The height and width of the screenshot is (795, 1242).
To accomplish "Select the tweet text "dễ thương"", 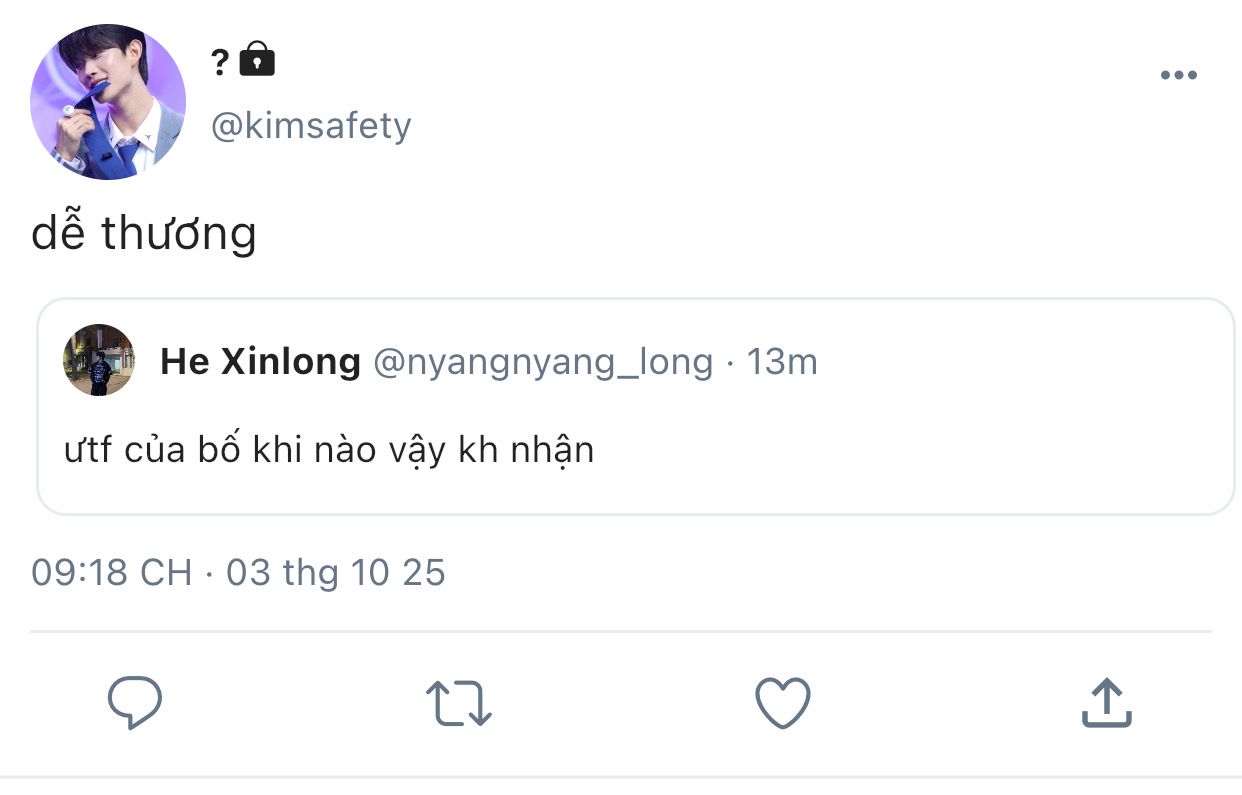I will (x=144, y=234).
